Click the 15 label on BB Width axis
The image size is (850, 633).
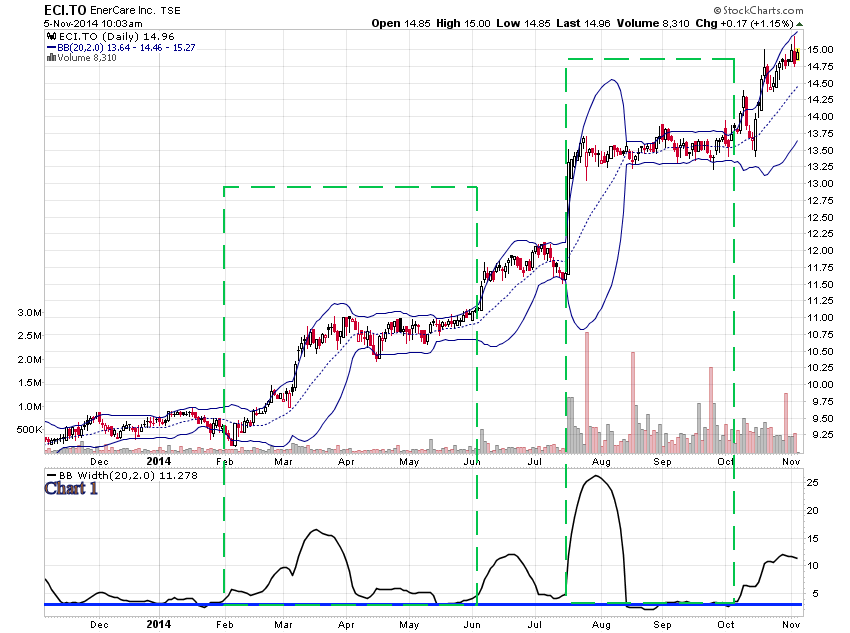coord(812,539)
